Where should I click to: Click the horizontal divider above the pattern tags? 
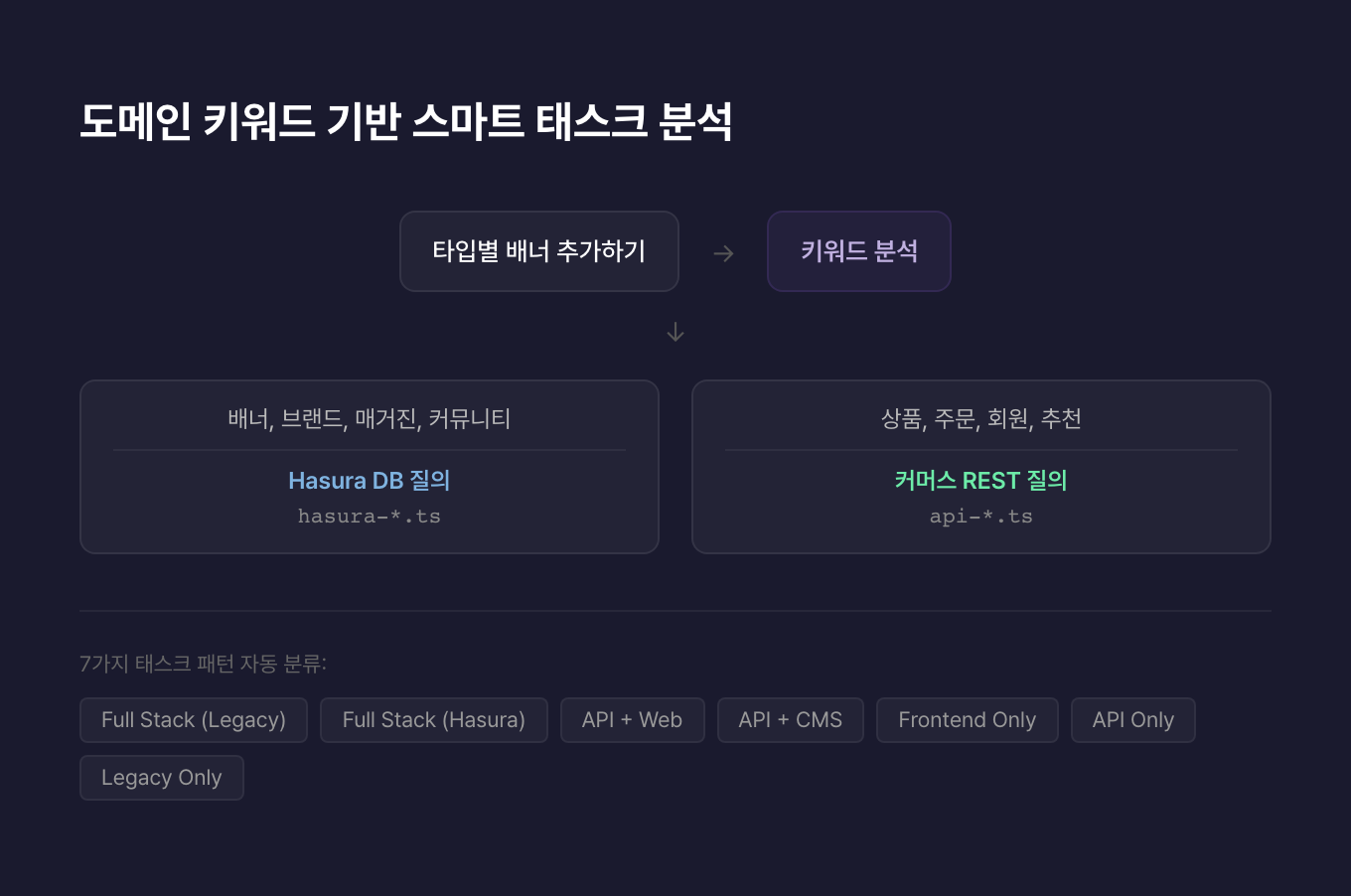[675, 611]
